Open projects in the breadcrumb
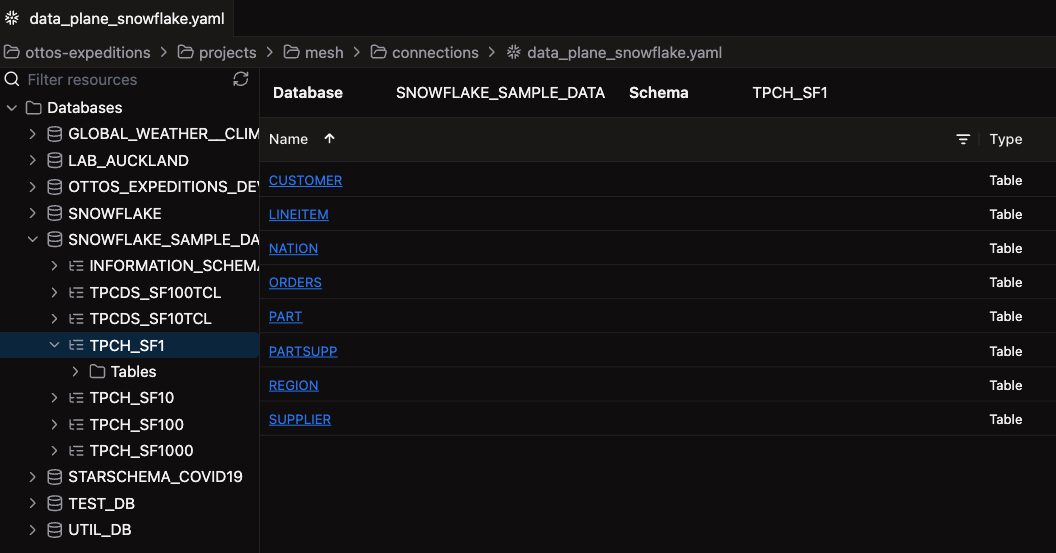The height and width of the screenshot is (553, 1056). pos(228,53)
